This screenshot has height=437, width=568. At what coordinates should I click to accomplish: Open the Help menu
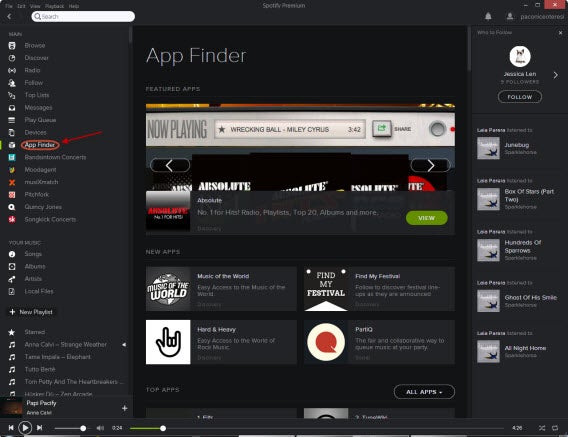coord(74,6)
